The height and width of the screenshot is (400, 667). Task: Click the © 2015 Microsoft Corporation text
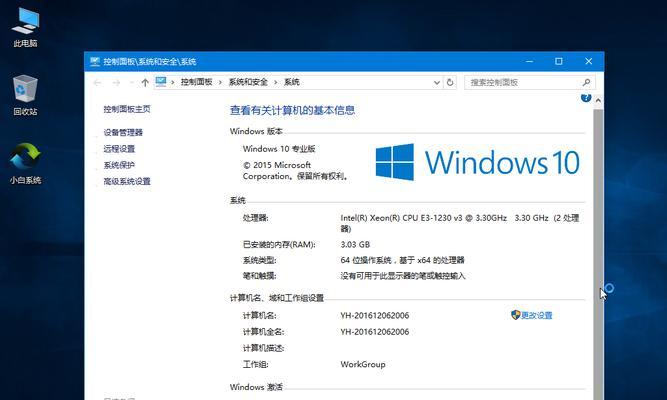(x=296, y=170)
